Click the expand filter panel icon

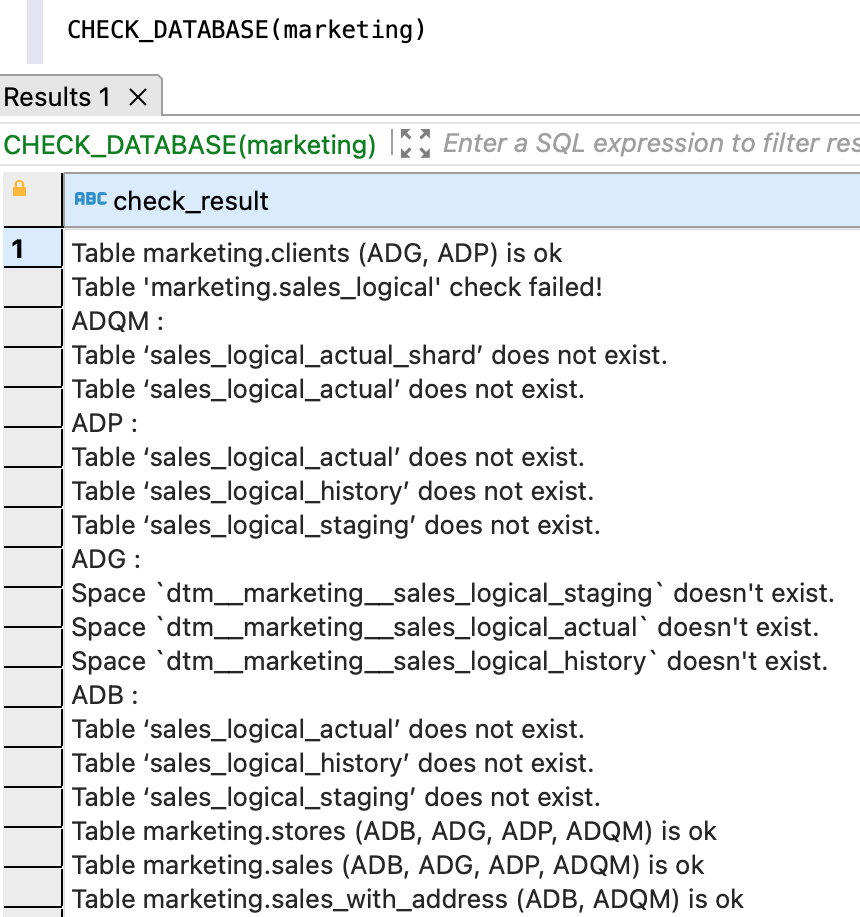[x=414, y=144]
